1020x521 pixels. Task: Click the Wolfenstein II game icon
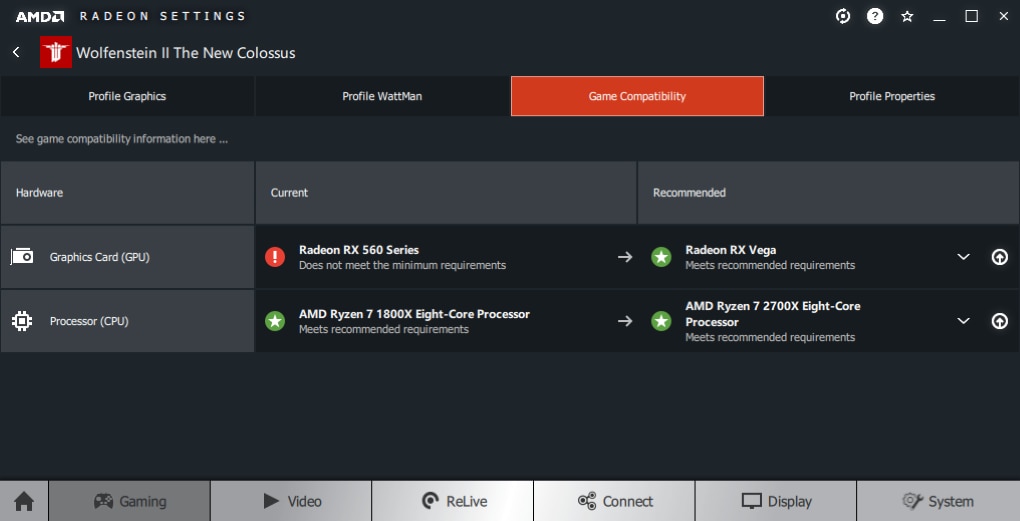56,52
